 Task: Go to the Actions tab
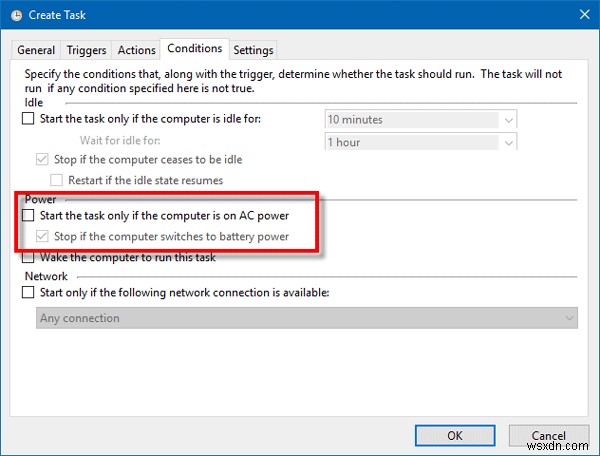[136, 50]
